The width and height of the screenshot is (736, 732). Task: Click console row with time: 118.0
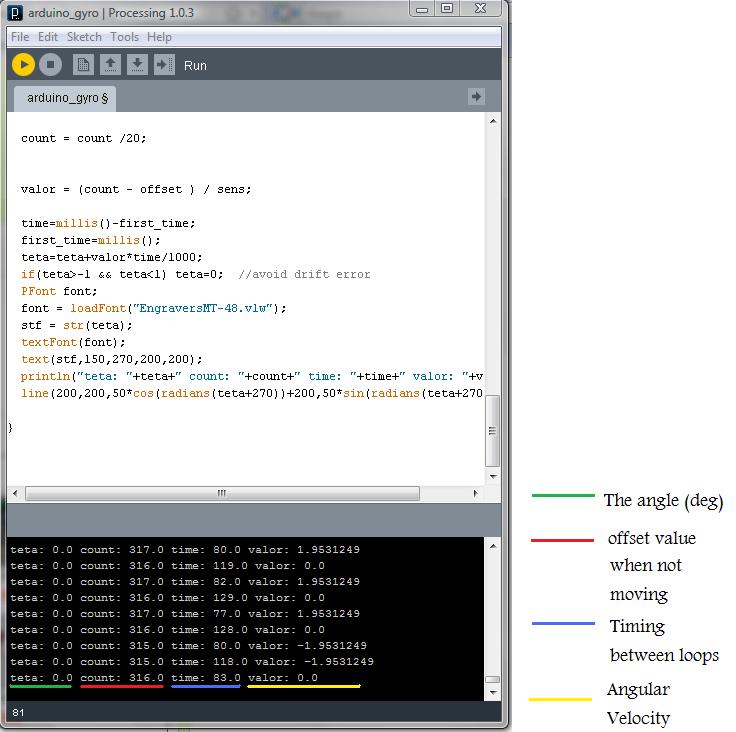192,662
